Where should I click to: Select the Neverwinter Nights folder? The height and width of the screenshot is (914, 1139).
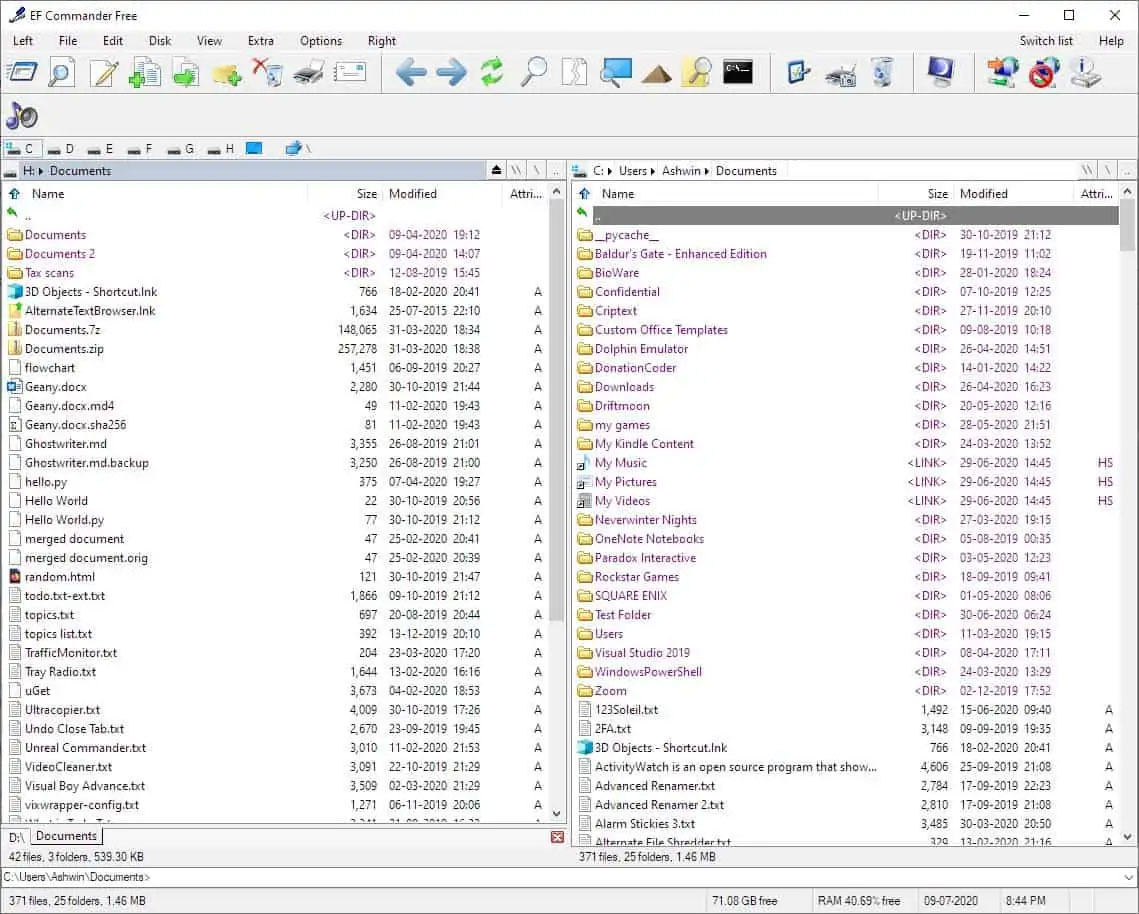click(x=645, y=519)
